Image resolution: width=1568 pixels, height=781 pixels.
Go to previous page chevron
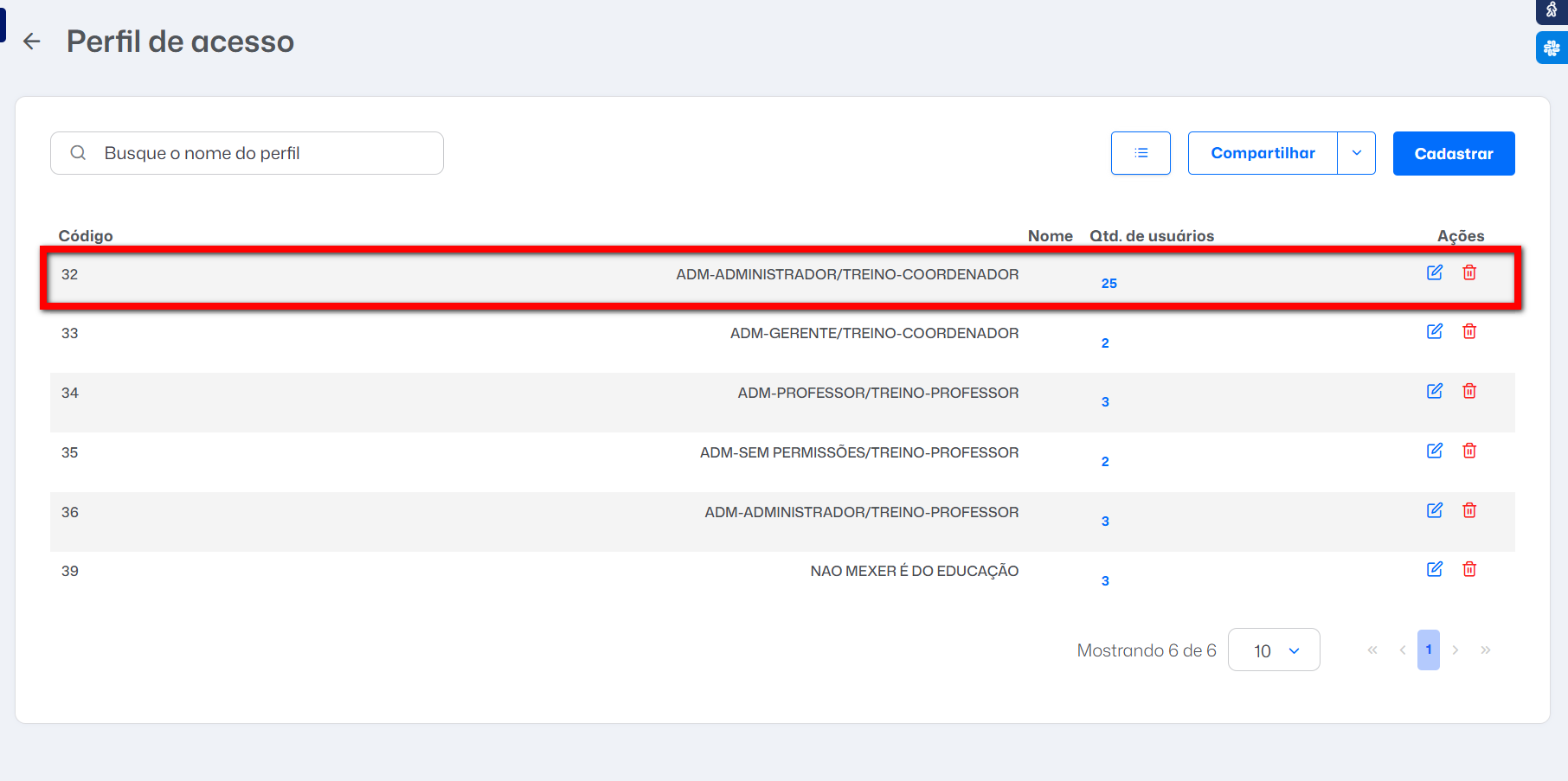[x=1403, y=650]
